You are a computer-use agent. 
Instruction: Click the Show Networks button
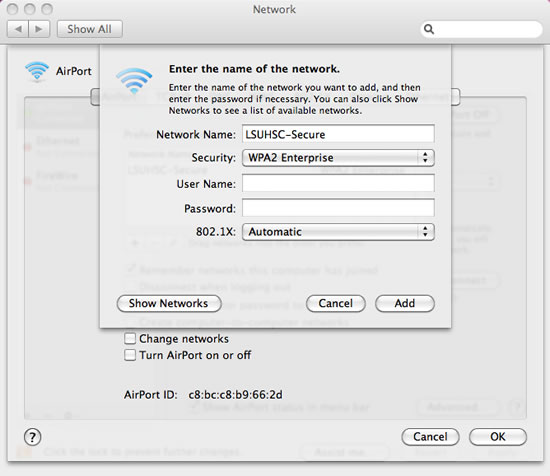click(x=169, y=303)
